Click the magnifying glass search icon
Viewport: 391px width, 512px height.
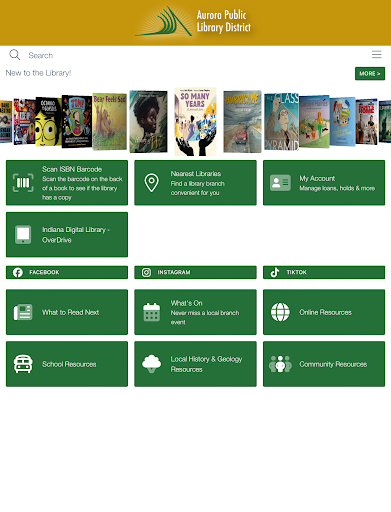(15, 55)
